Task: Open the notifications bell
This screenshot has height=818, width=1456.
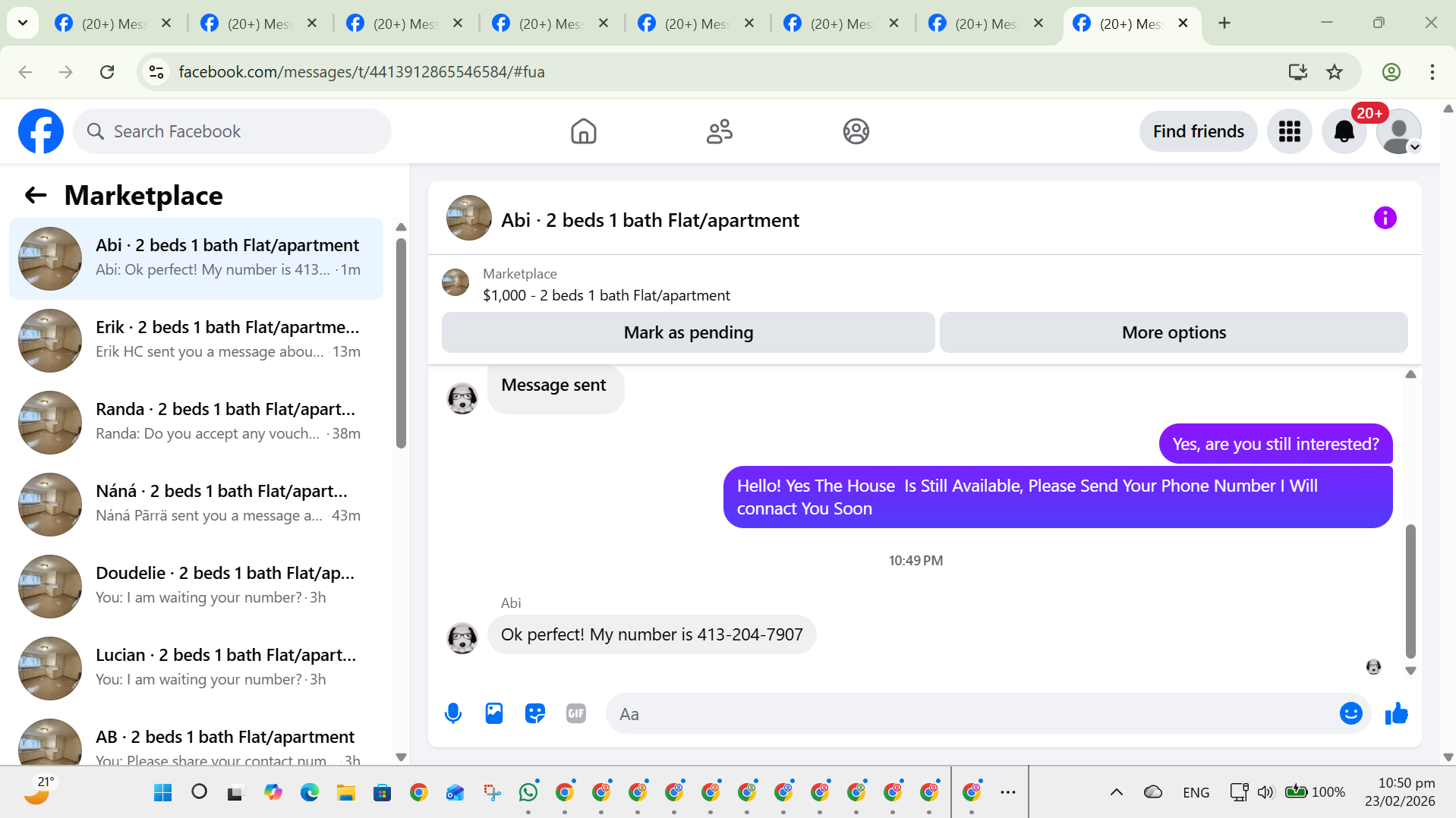Action: [x=1344, y=131]
